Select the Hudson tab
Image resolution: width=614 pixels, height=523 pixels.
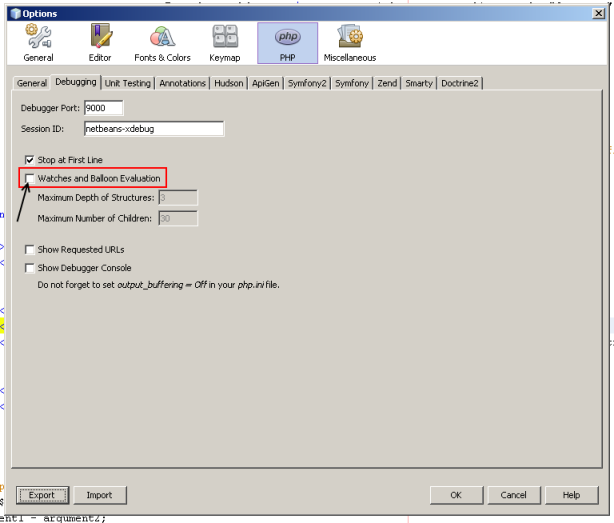[229, 83]
